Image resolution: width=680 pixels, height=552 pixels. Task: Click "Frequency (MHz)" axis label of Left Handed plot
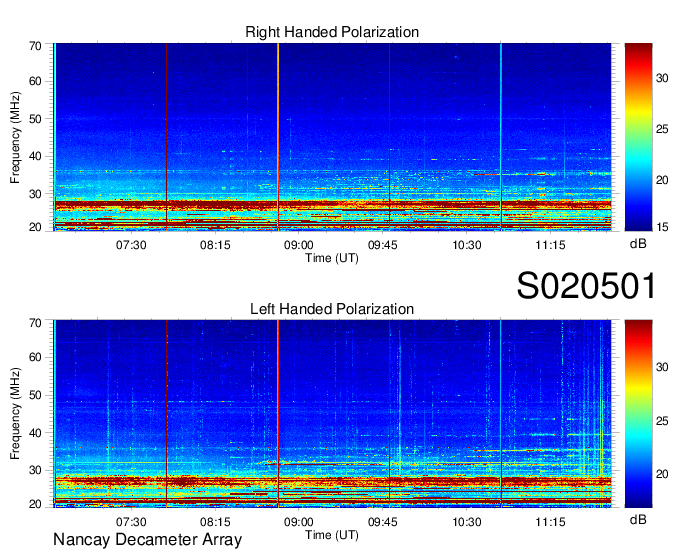(15, 414)
